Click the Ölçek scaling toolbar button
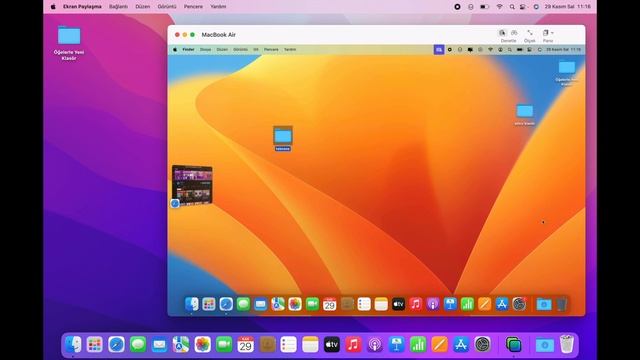Viewport: 640px width, 360px height. tap(529, 35)
